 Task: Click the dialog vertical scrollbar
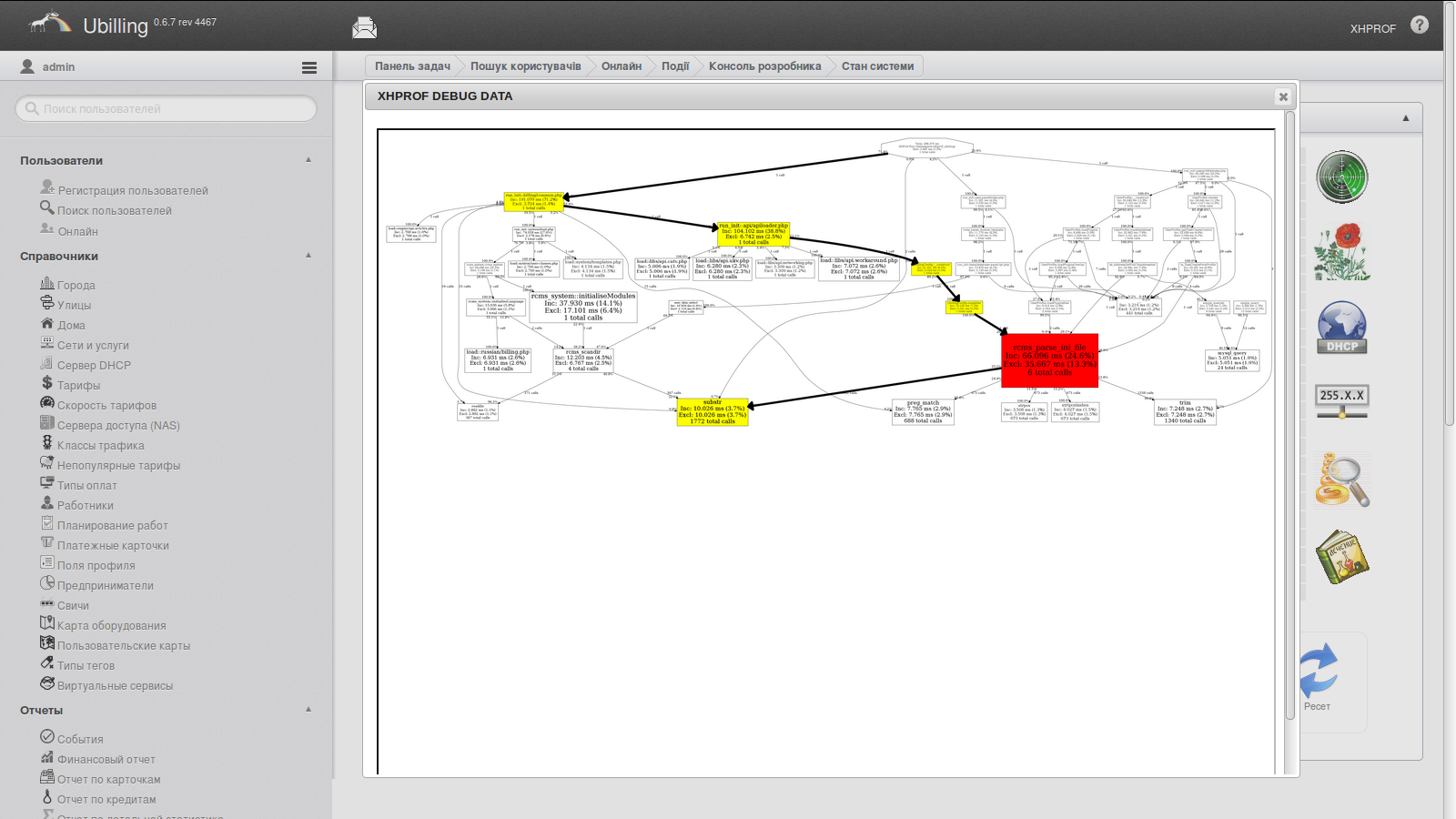click(x=1289, y=414)
